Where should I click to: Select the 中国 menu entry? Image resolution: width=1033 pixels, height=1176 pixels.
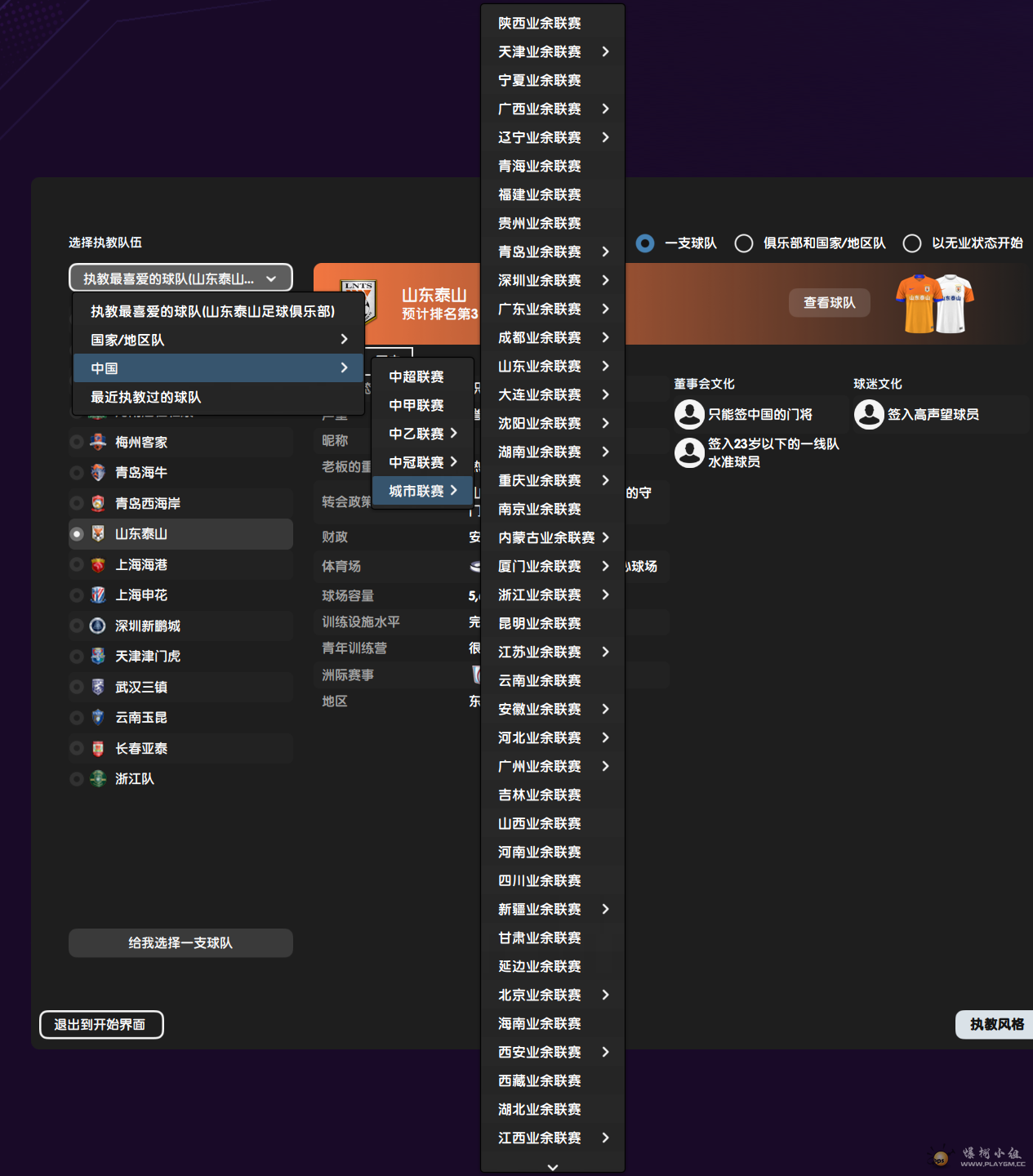tap(218, 368)
